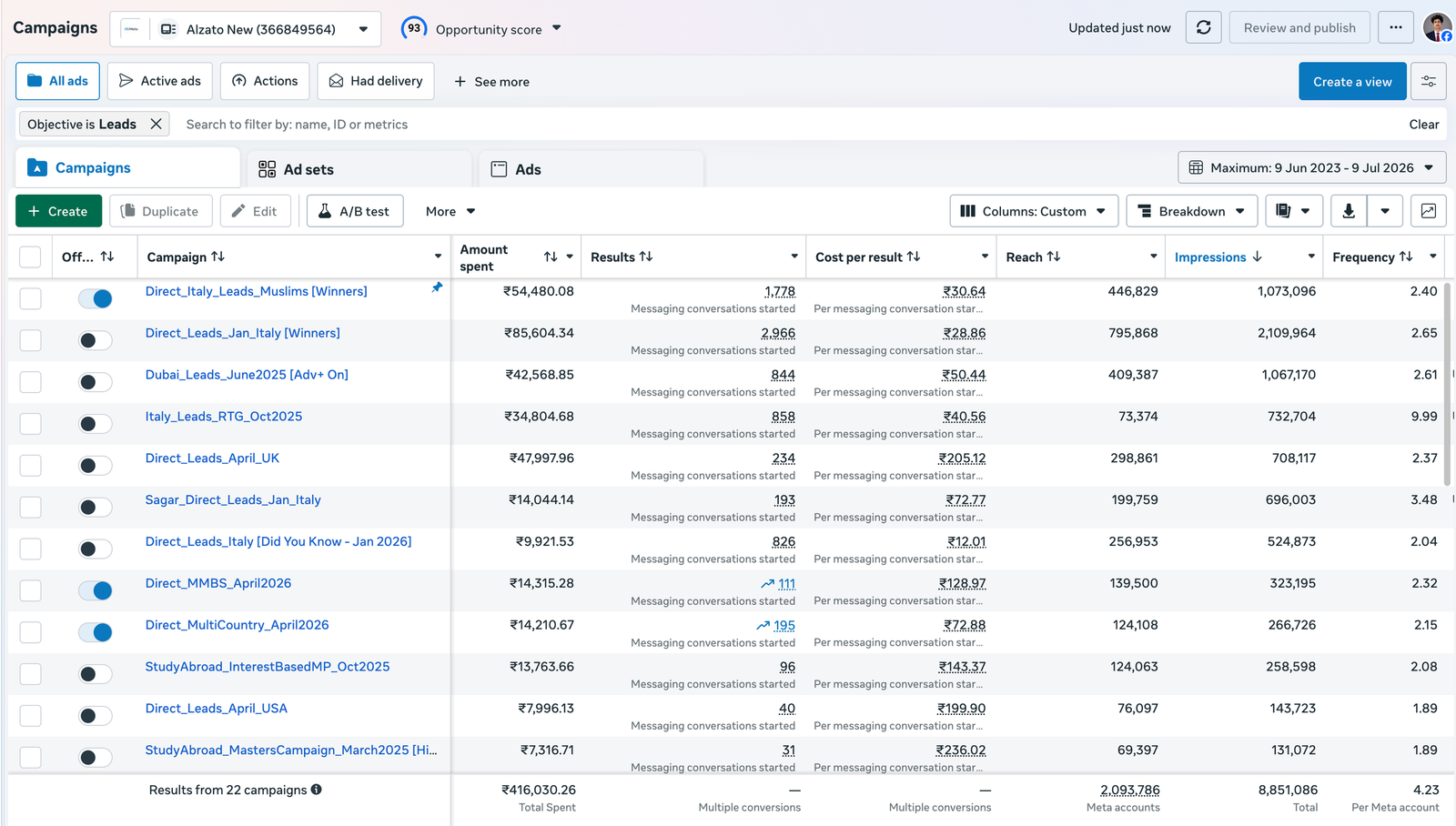
Task: Sort by Reach column arrows
Action: tap(1054, 257)
